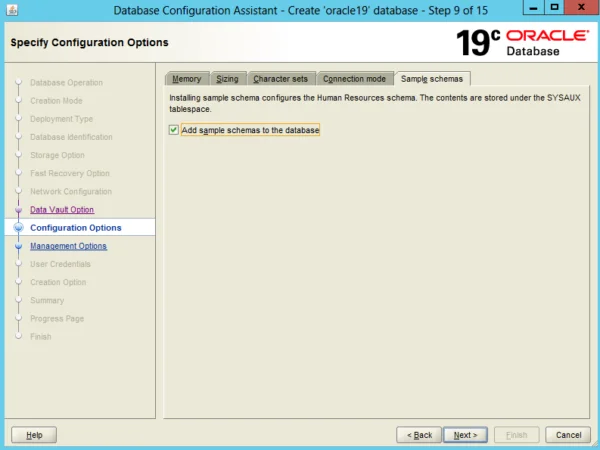Open the Memory tab

coord(187,79)
